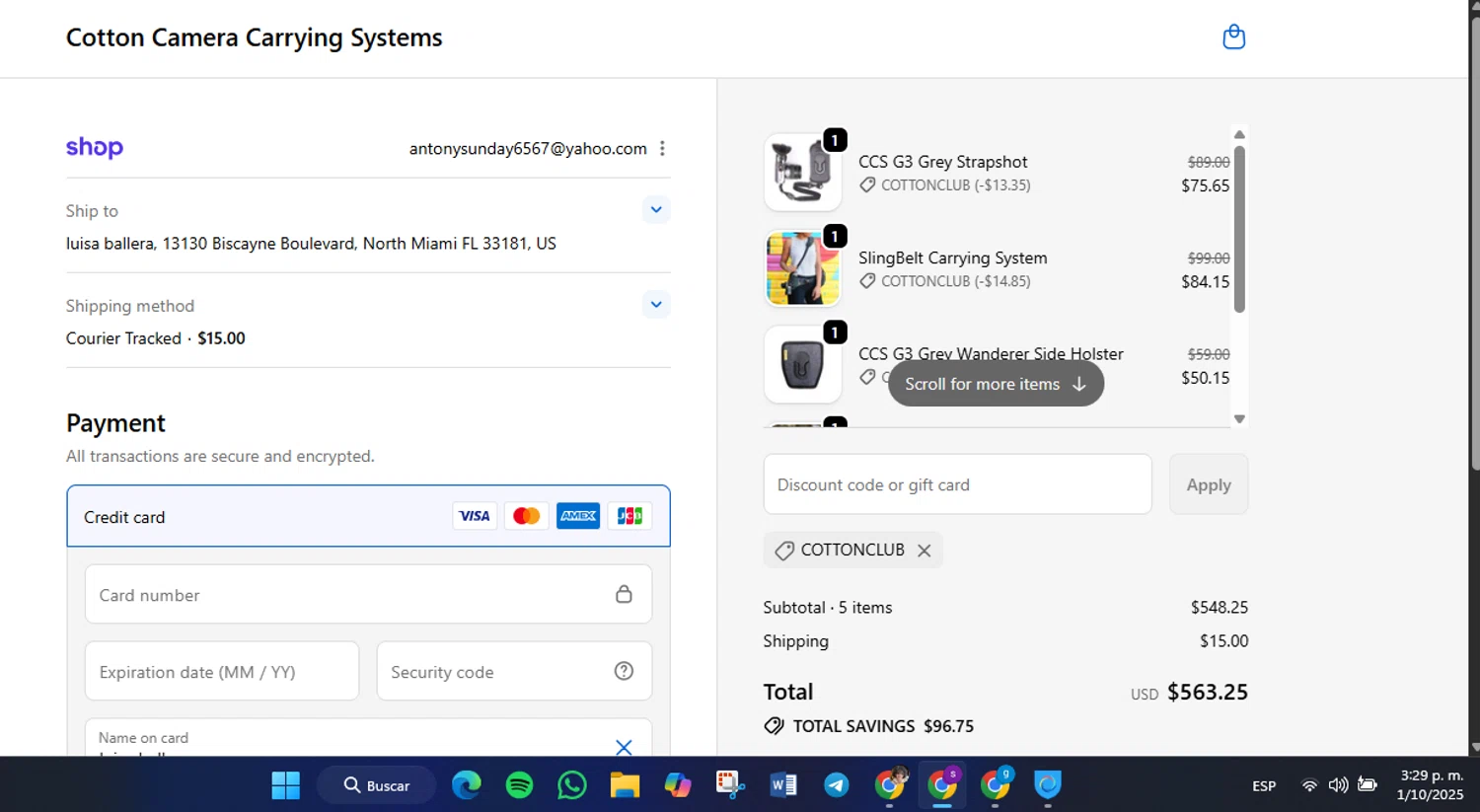The image size is (1480, 812).
Task: Click the CCS G3 Grey Strapshot item name
Action: (x=942, y=162)
